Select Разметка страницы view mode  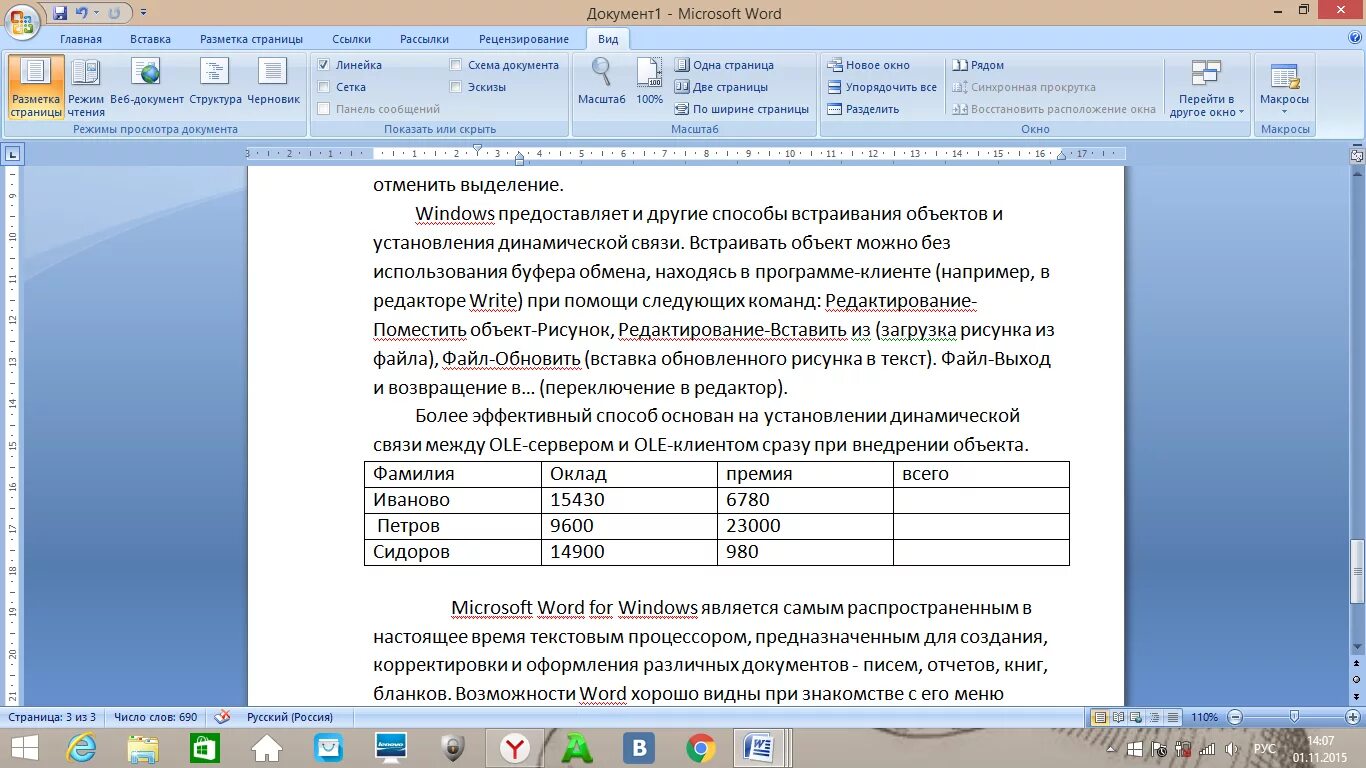click(36, 88)
